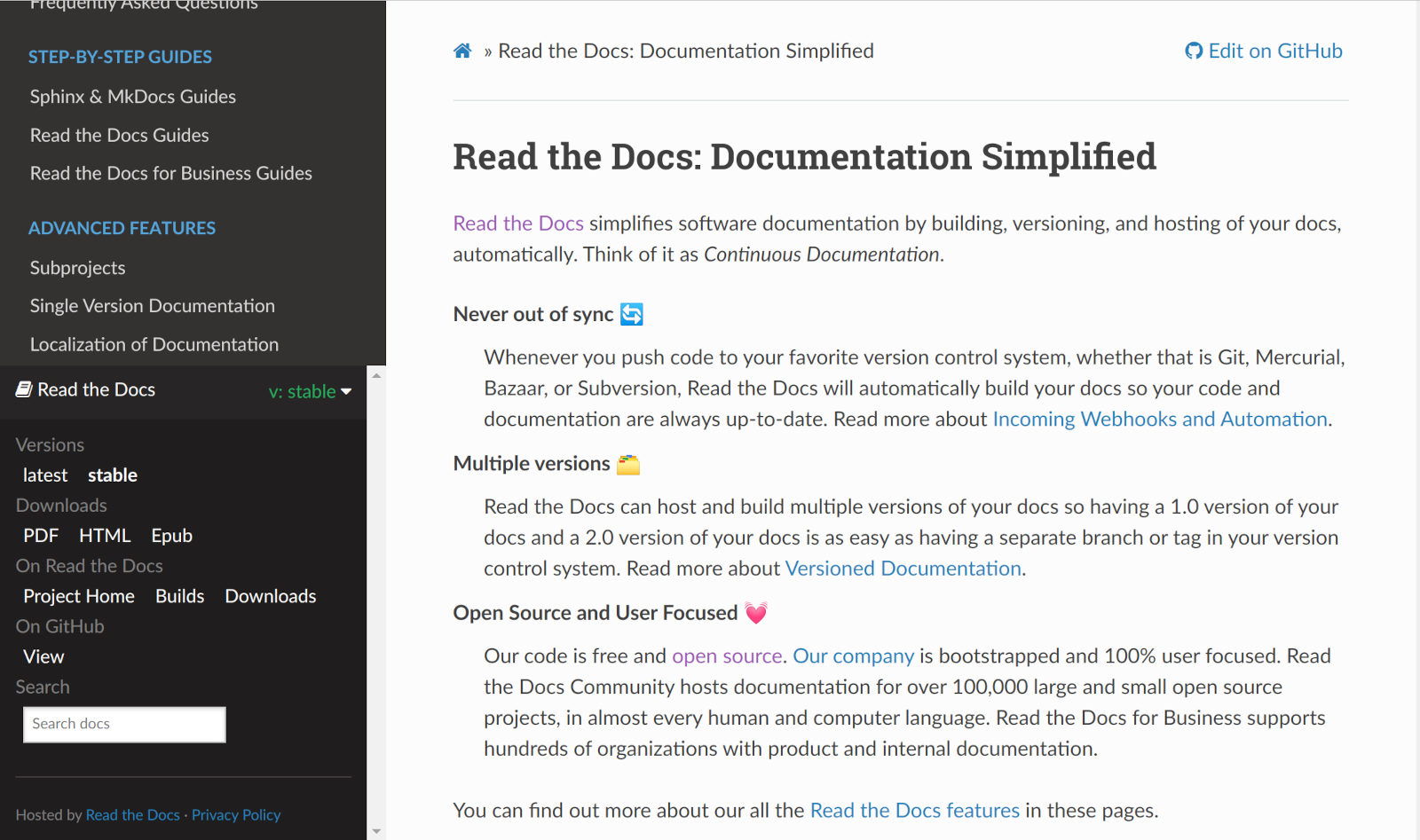
Task: Click the folder emoji by Multiple versions
Action: [x=628, y=464]
